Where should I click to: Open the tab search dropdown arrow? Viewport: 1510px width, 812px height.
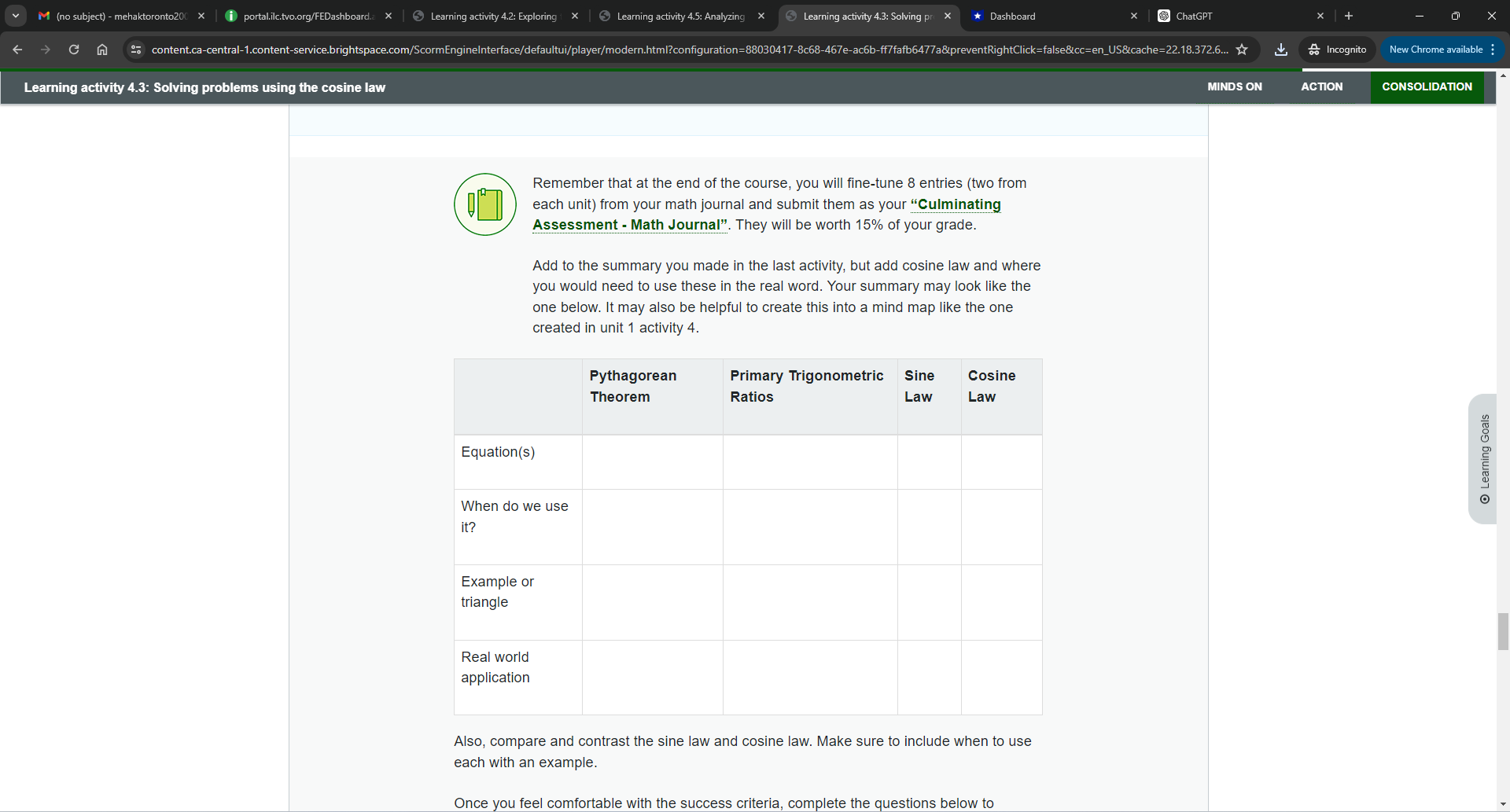click(x=16, y=16)
